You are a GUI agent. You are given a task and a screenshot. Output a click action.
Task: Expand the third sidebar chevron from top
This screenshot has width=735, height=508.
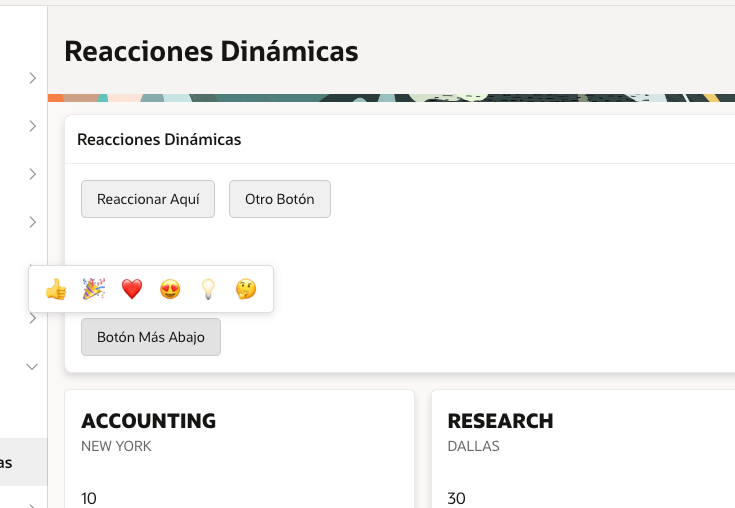pyautogui.click(x=32, y=174)
